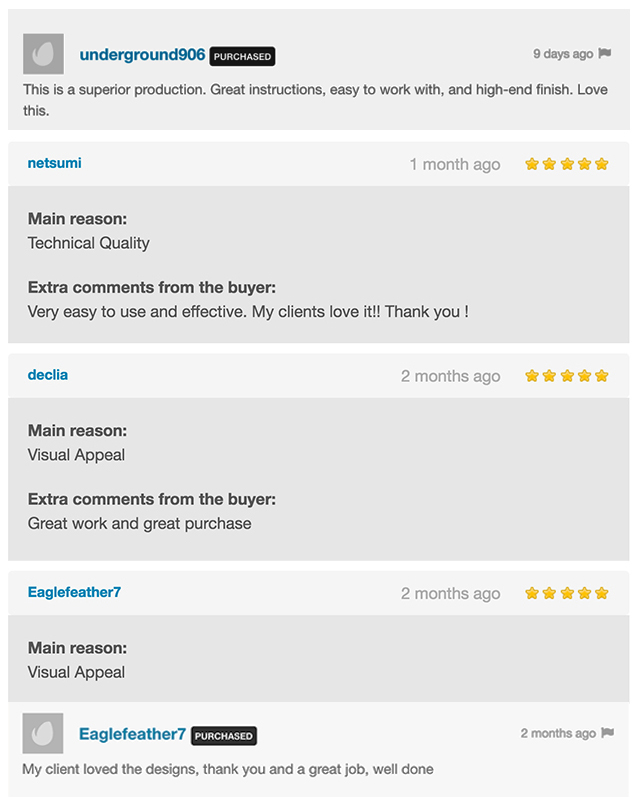Click netsumi's five-star rating
Screen dimensions: 637x807
[x=567, y=164]
